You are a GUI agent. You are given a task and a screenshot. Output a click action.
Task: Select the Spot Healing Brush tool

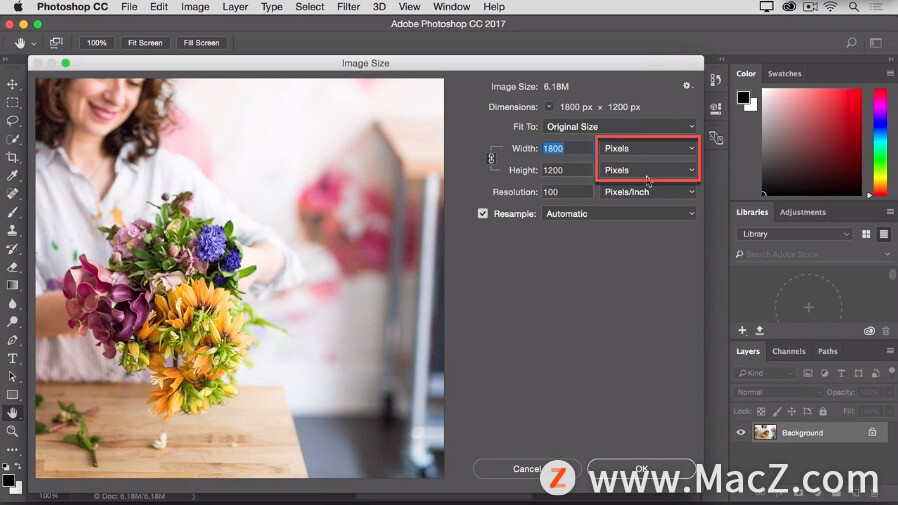(12, 194)
